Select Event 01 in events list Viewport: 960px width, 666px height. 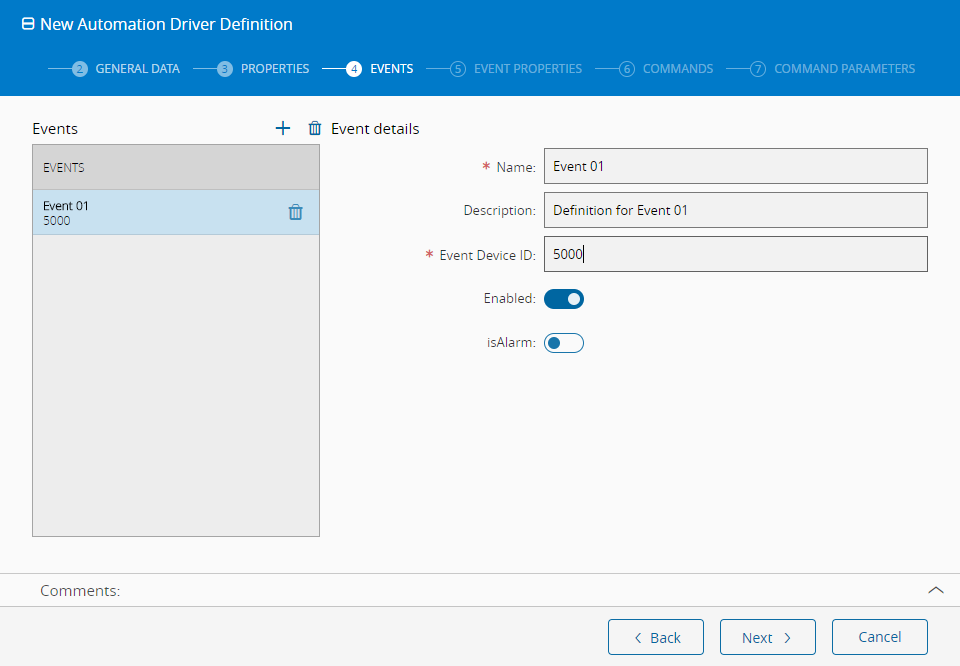tap(150, 212)
